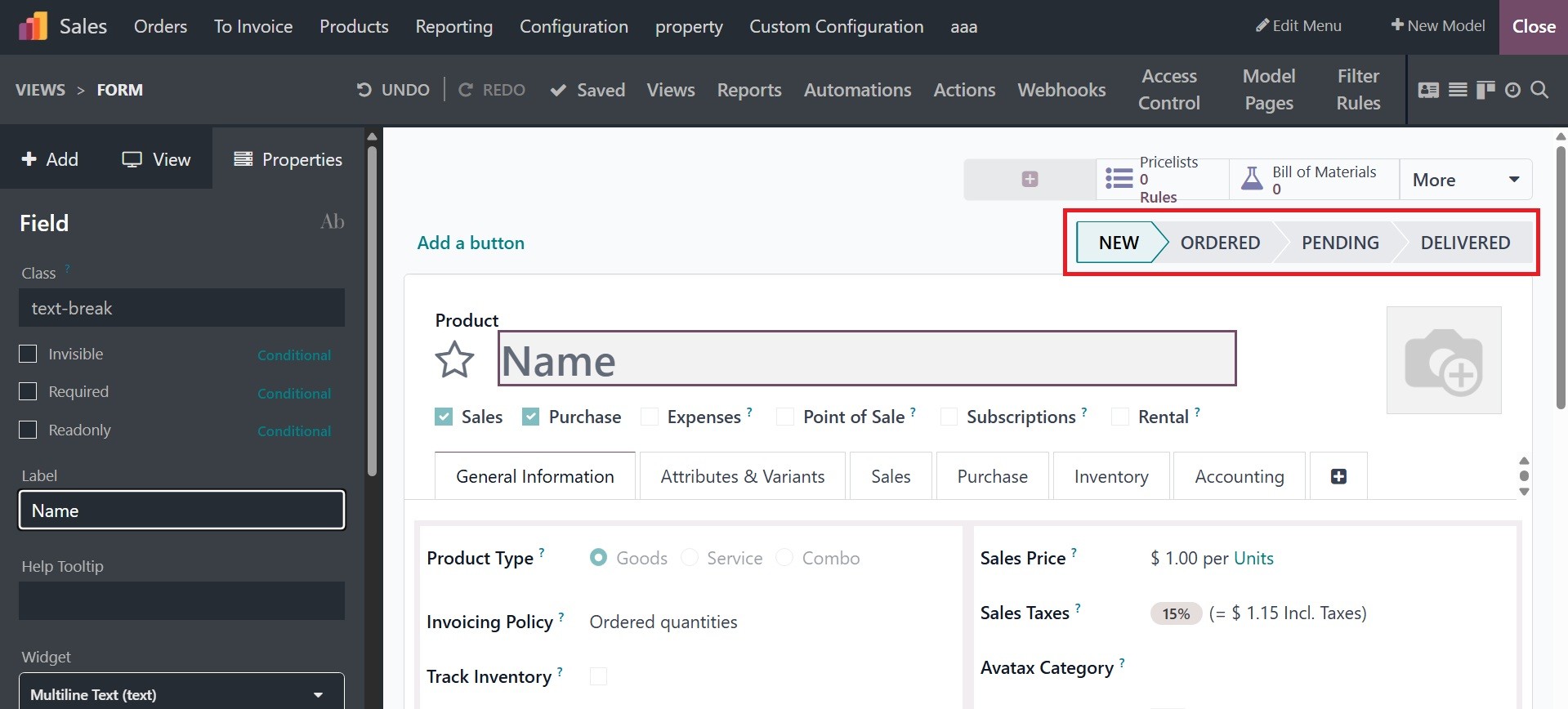The image size is (1568, 709).
Task: Switch to the list view icon
Action: tap(1458, 90)
